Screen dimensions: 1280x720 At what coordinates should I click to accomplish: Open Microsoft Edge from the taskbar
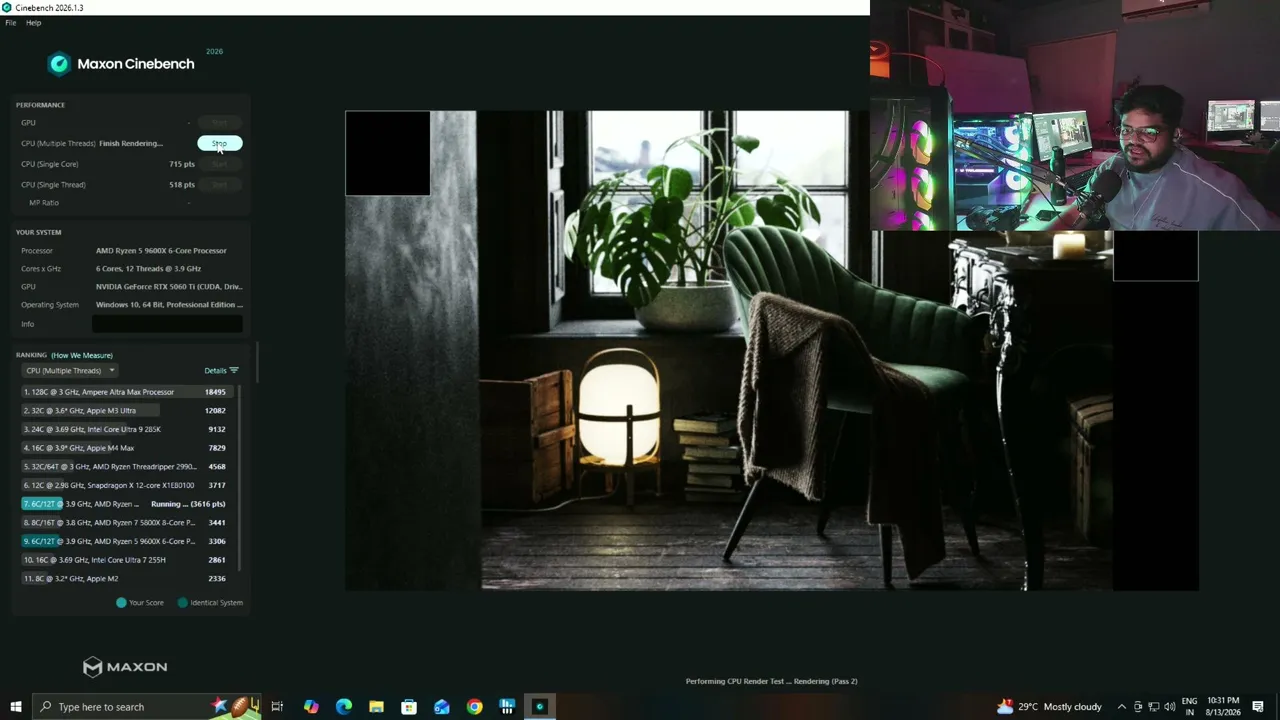(x=344, y=707)
